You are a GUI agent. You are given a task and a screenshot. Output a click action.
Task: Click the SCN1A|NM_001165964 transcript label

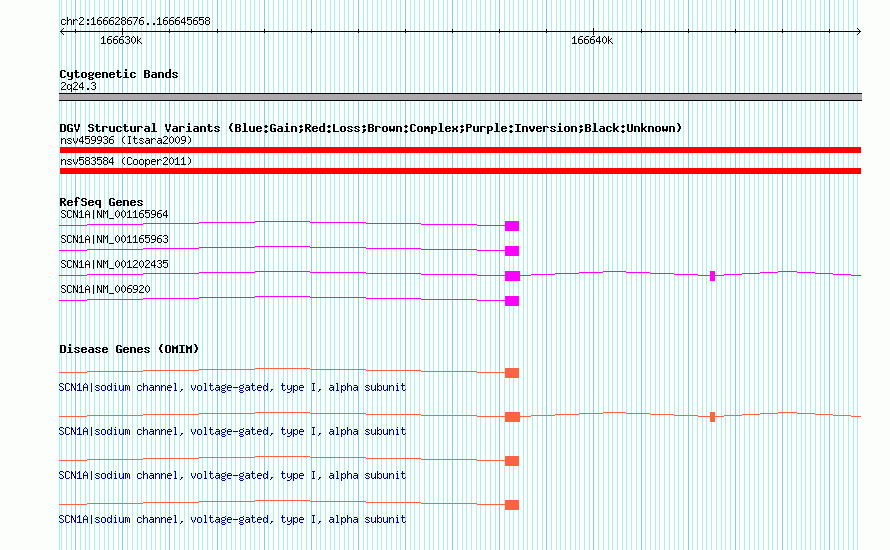pos(114,215)
